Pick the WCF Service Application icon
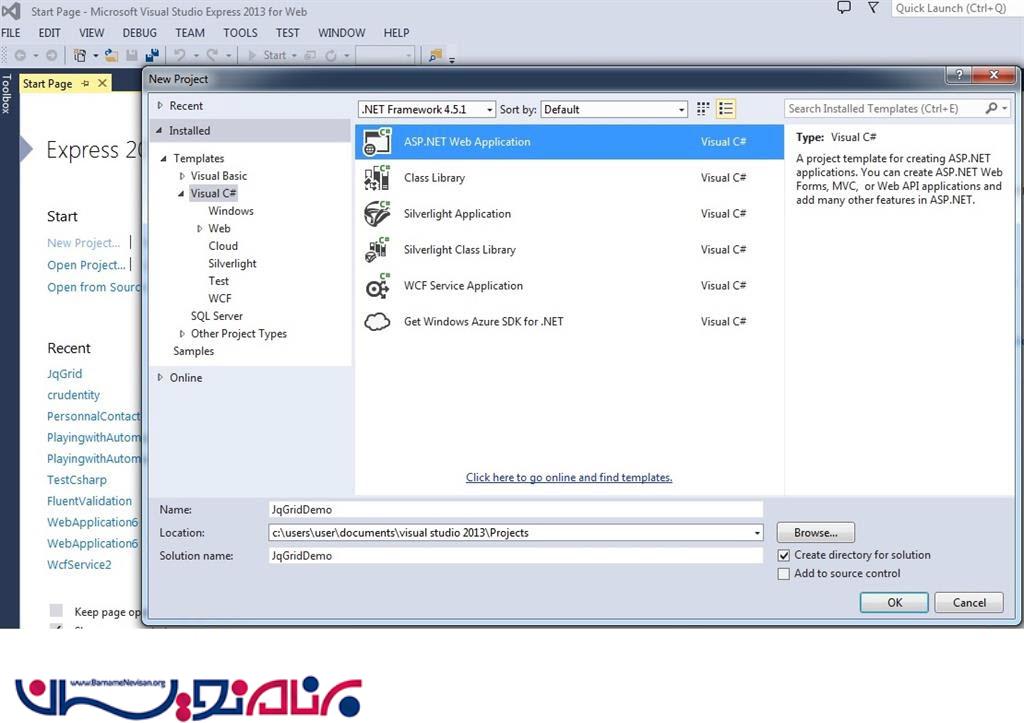The height and width of the screenshot is (723, 1024). (x=377, y=286)
